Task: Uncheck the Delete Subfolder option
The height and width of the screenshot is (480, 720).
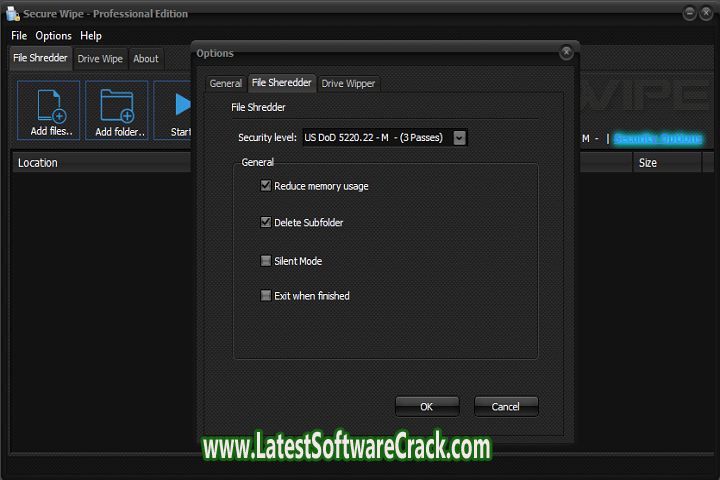Action: 266,223
